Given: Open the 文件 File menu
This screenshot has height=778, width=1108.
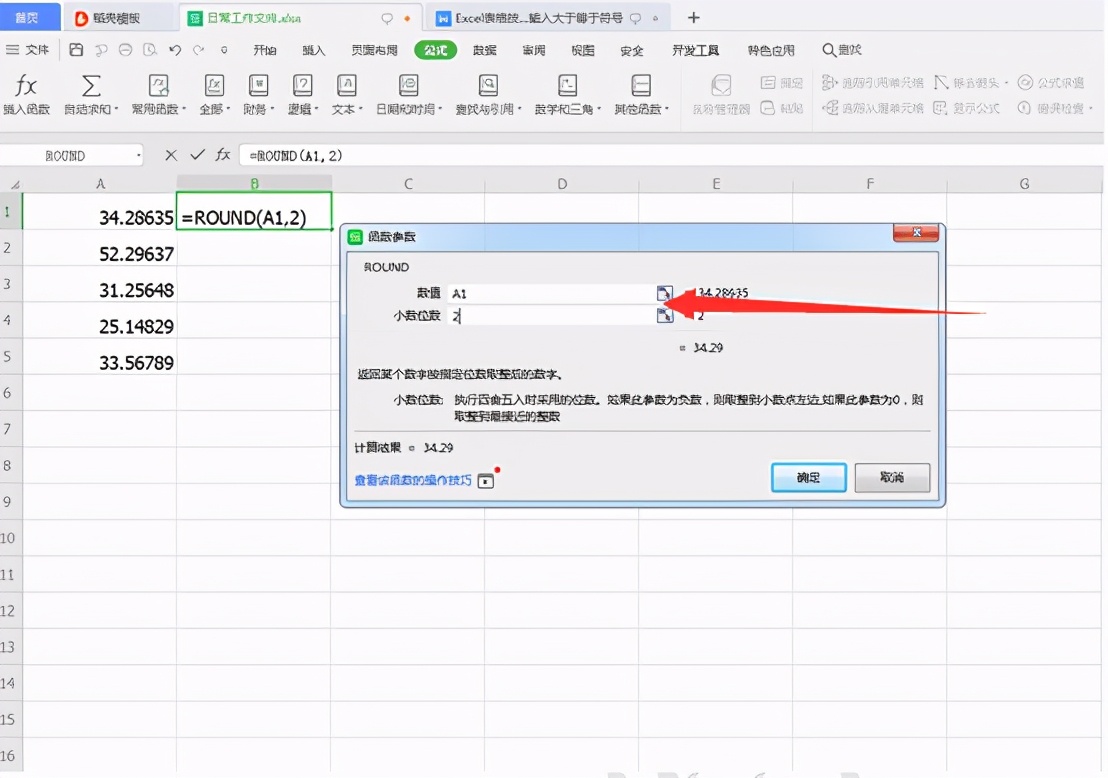Looking at the screenshot, I should pos(28,49).
